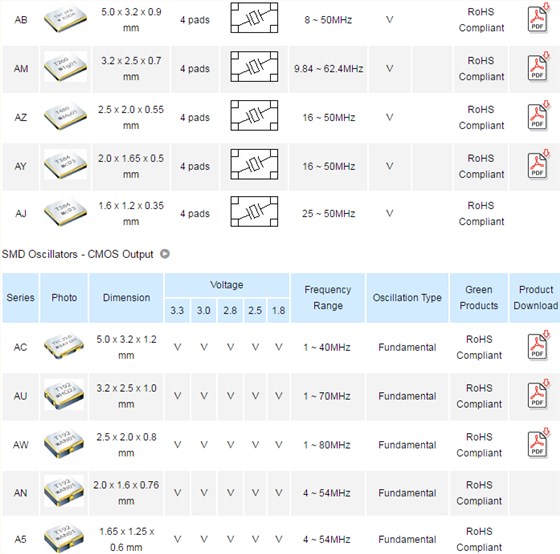
Task: Select the AU oscillator product photo
Action: (x=64, y=395)
